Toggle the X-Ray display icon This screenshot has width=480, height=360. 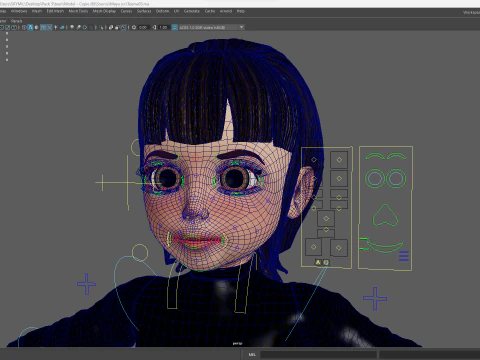pos(111,27)
